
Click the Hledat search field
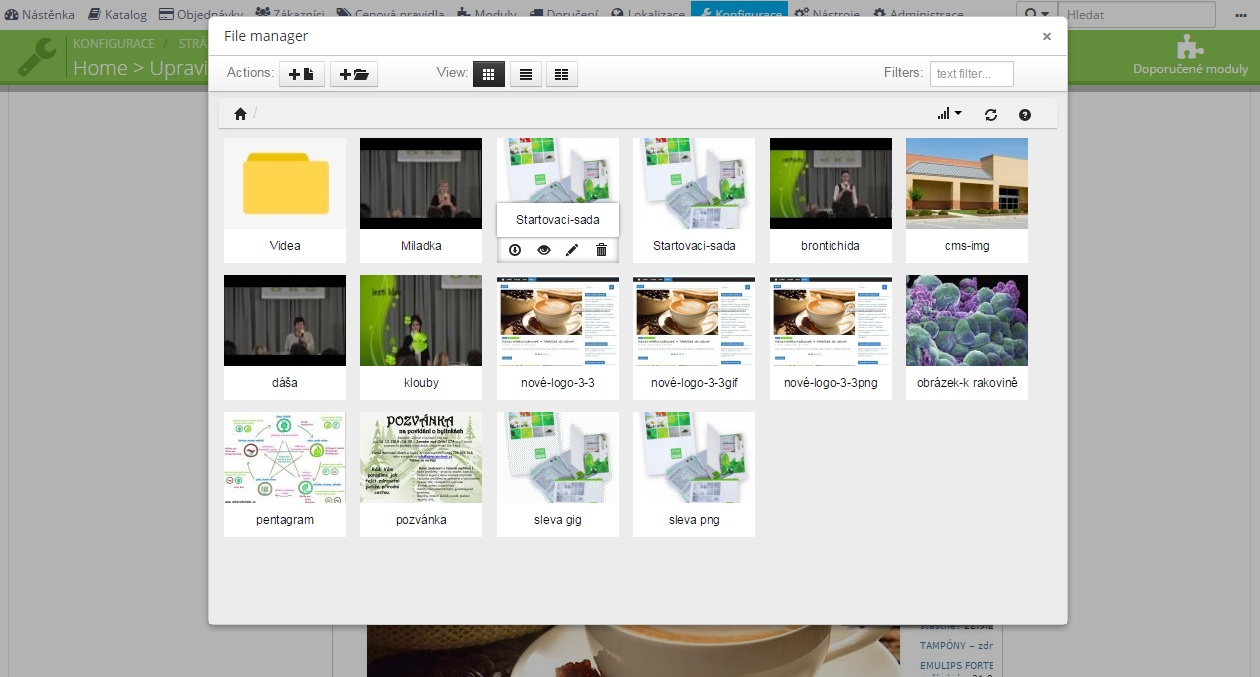point(1137,15)
